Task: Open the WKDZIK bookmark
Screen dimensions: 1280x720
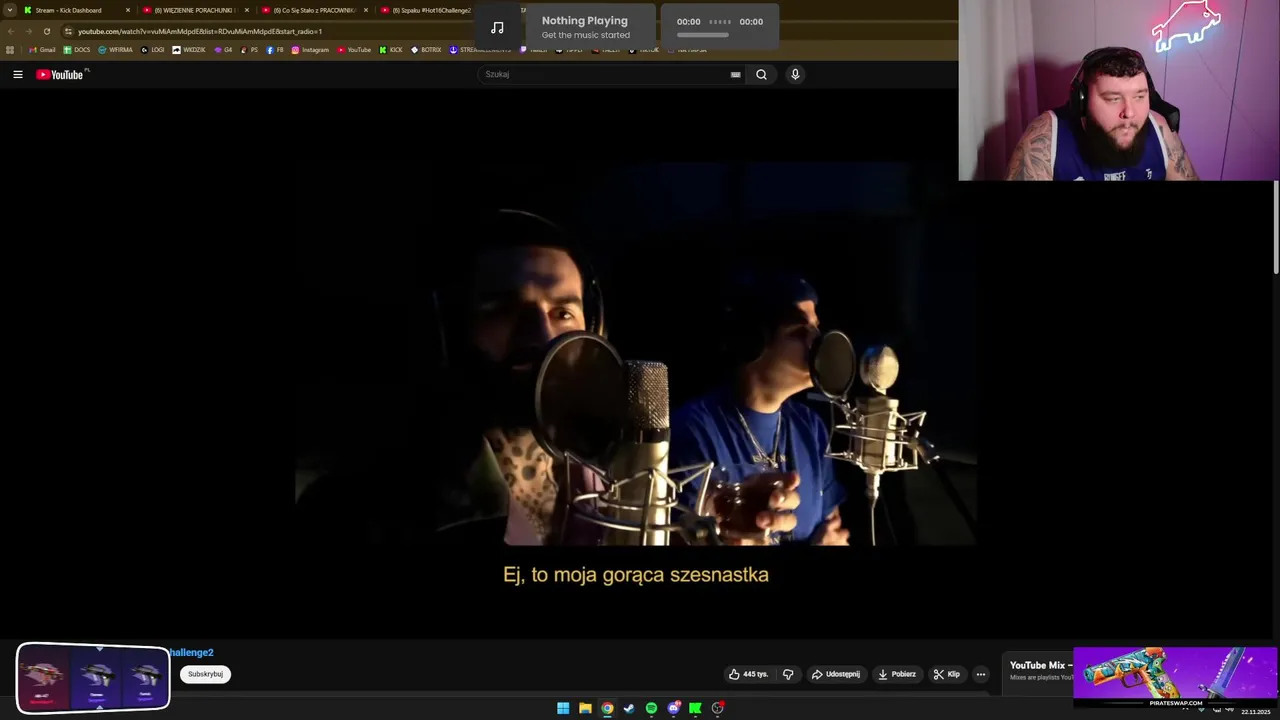Action: pyautogui.click(x=189, y=50)
